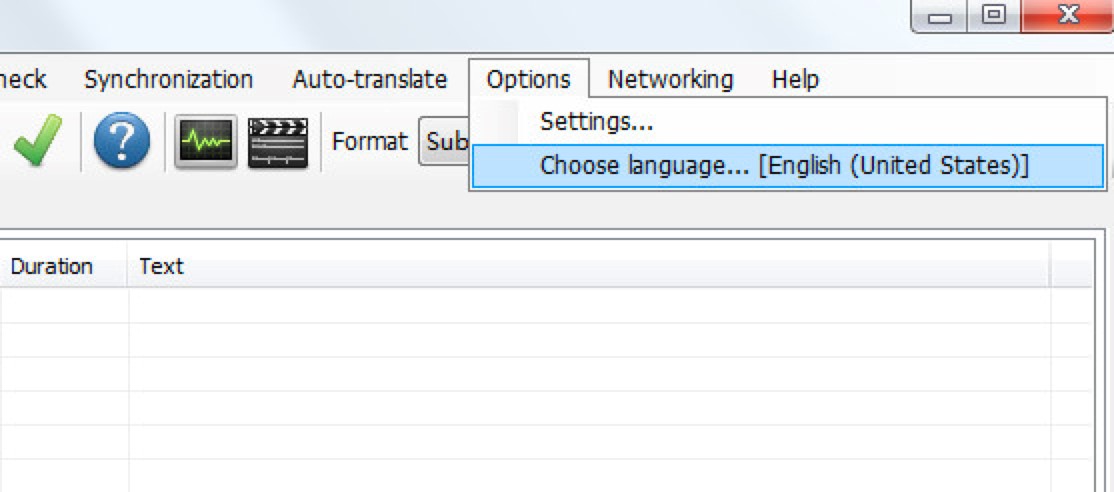Open the Synchronization menu
The width and height of the screenshot is (1114, 492).
pyautogui.click(x=168, y=80)
